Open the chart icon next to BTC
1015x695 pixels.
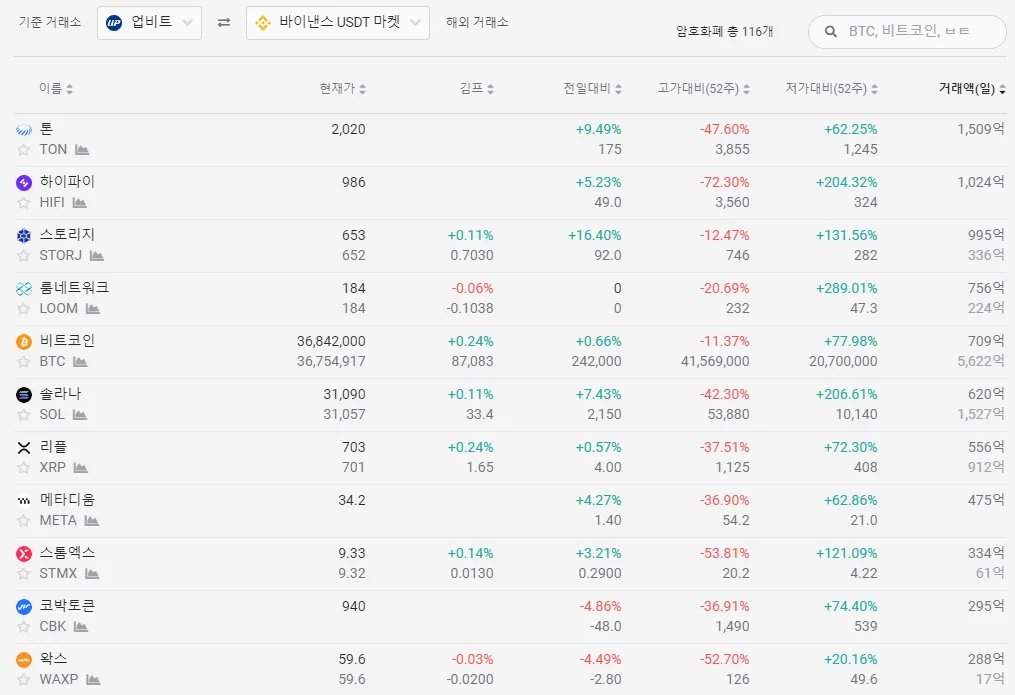point(80,362)
